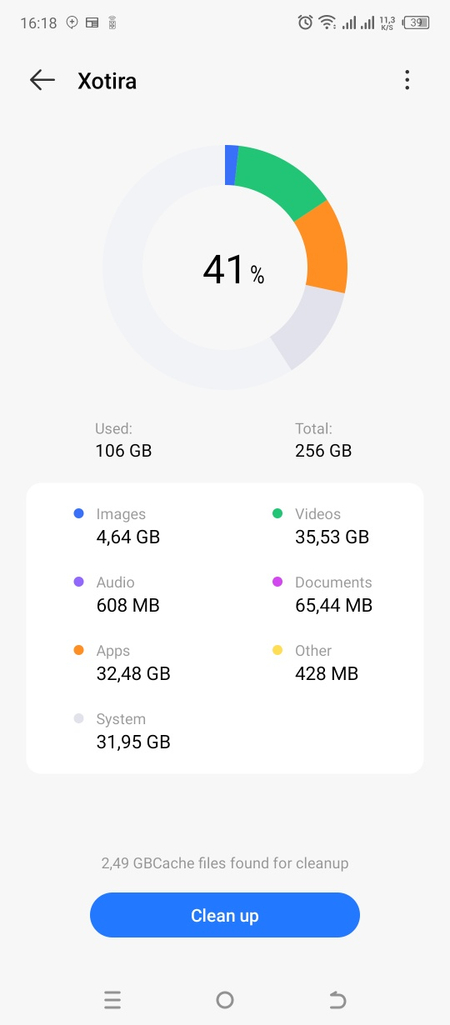Tap the alarm clock status icon
This screenshot has width=450, height=1025.
click(x=305, y=22)
